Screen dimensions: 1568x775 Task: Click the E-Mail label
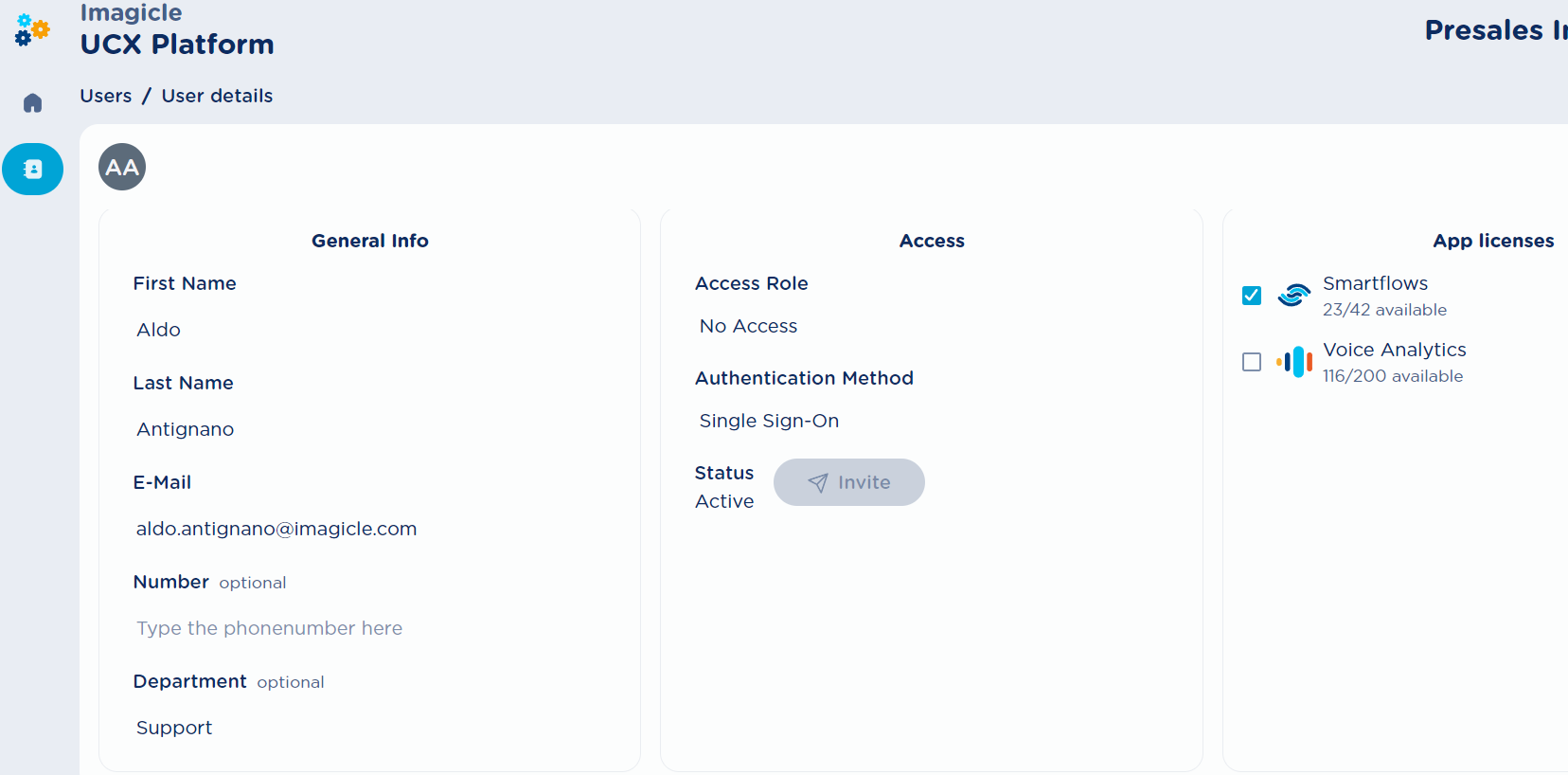(x=162, y=482)
